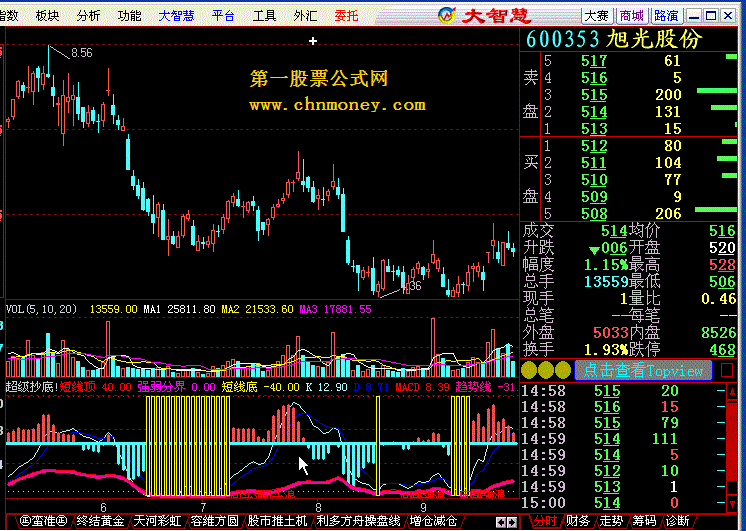Click the MA3 17881.55 volume label
The width and height of the screenshot is (746, 531).
[335, 309]
